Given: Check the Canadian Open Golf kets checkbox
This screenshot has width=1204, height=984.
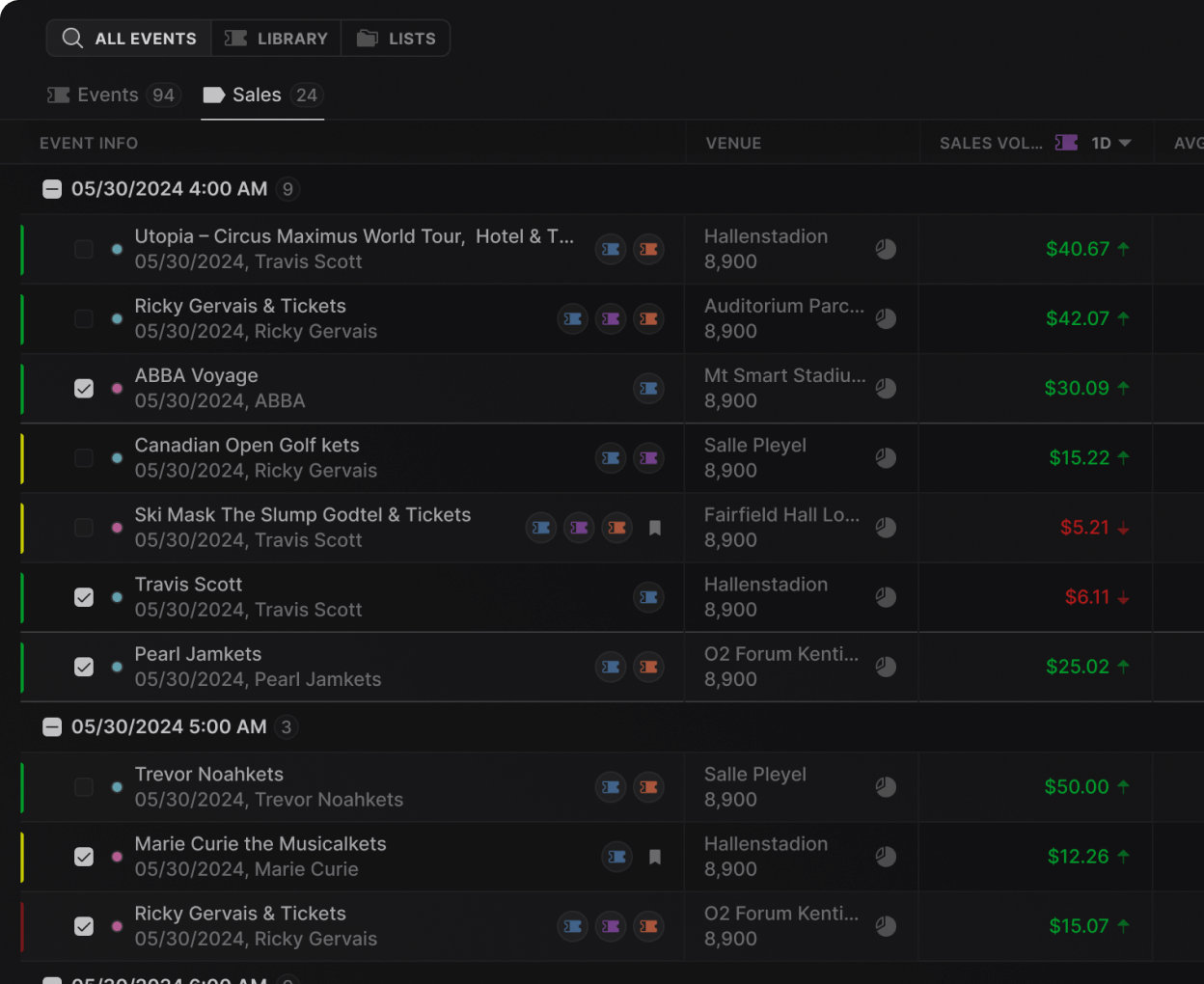Looking at the screenshot, I should [84, 458].
